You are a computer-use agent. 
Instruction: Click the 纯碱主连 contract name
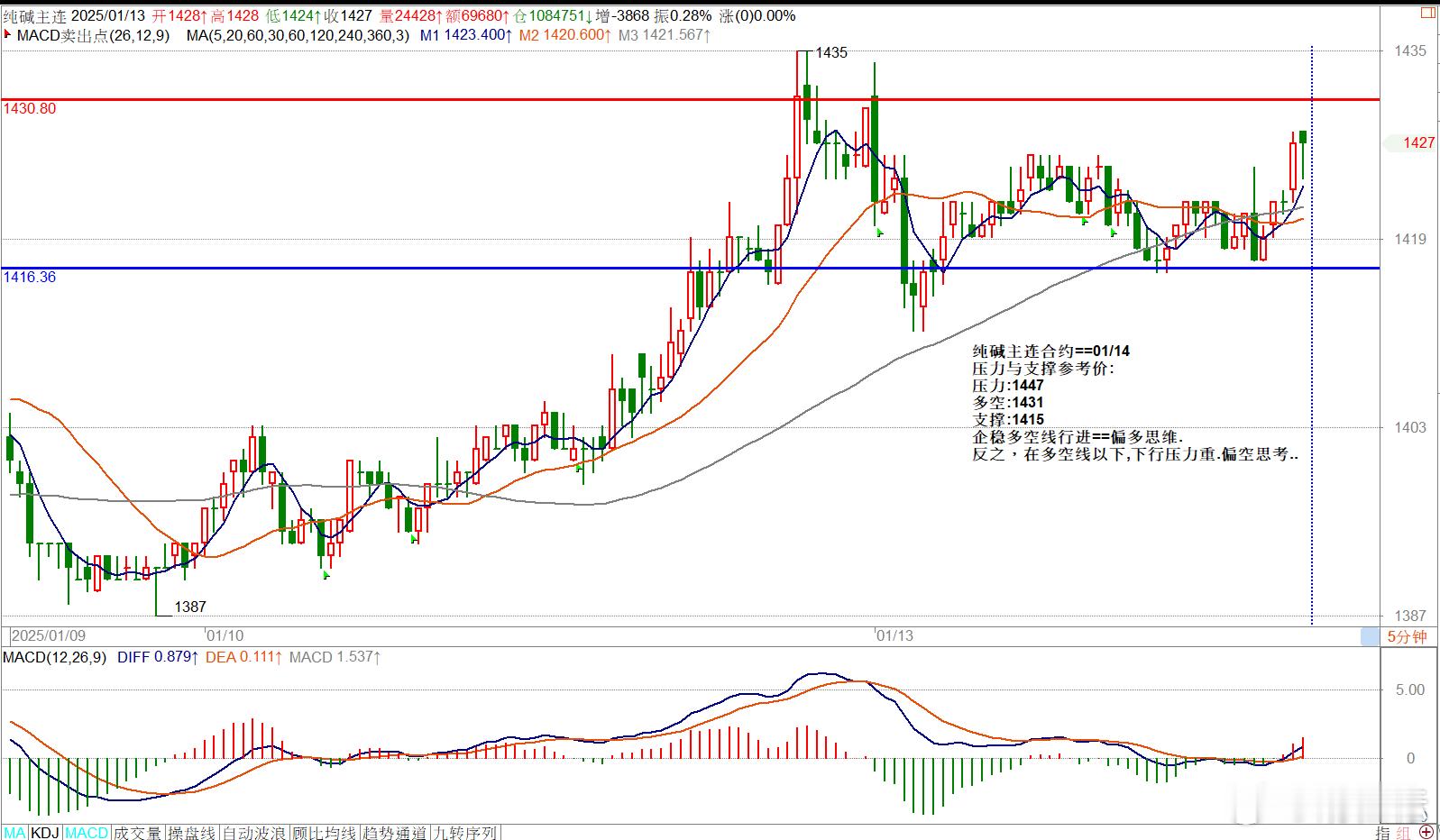tap(33, 15)
